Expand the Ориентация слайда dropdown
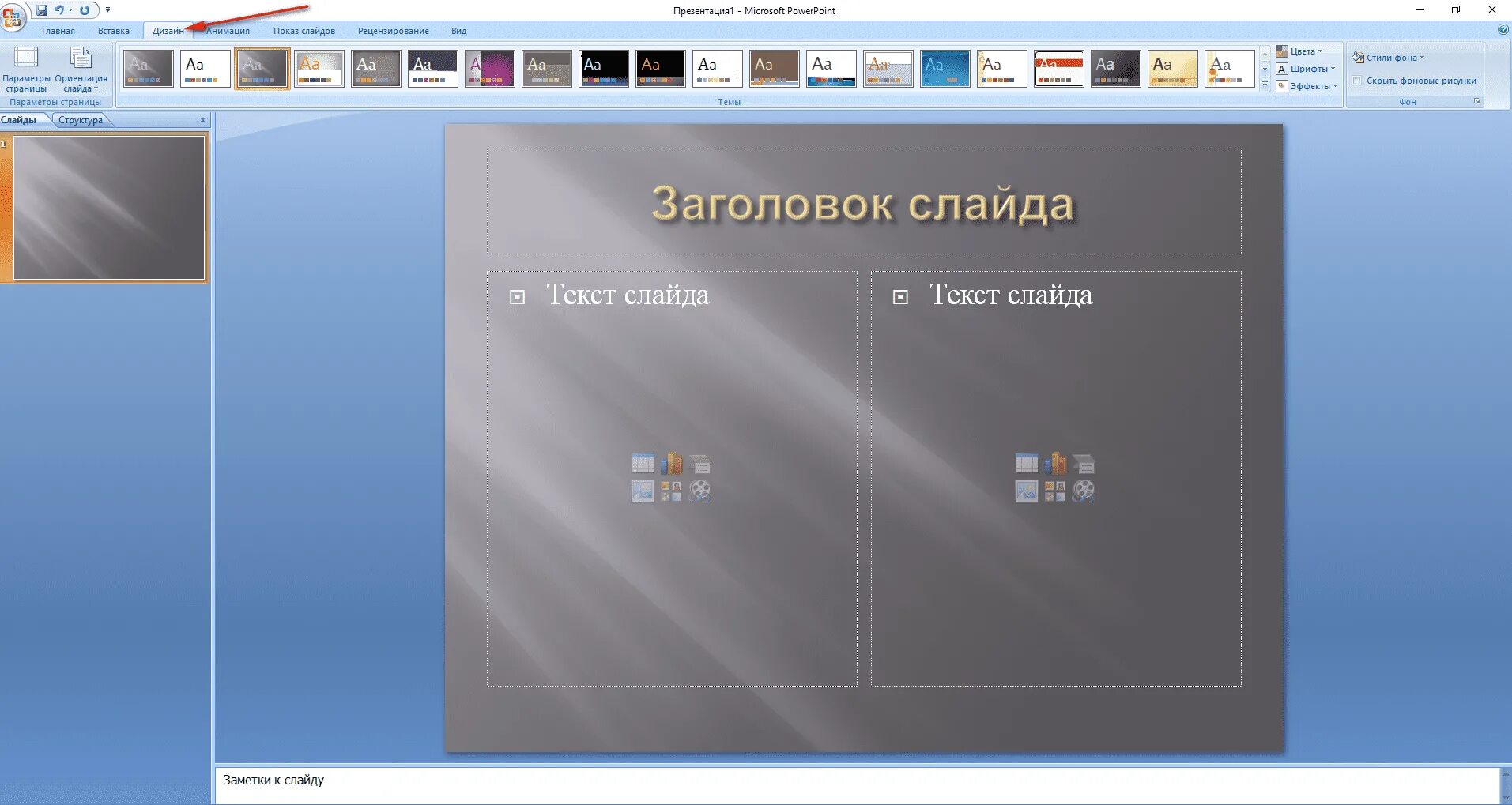 tap(81, 70)
